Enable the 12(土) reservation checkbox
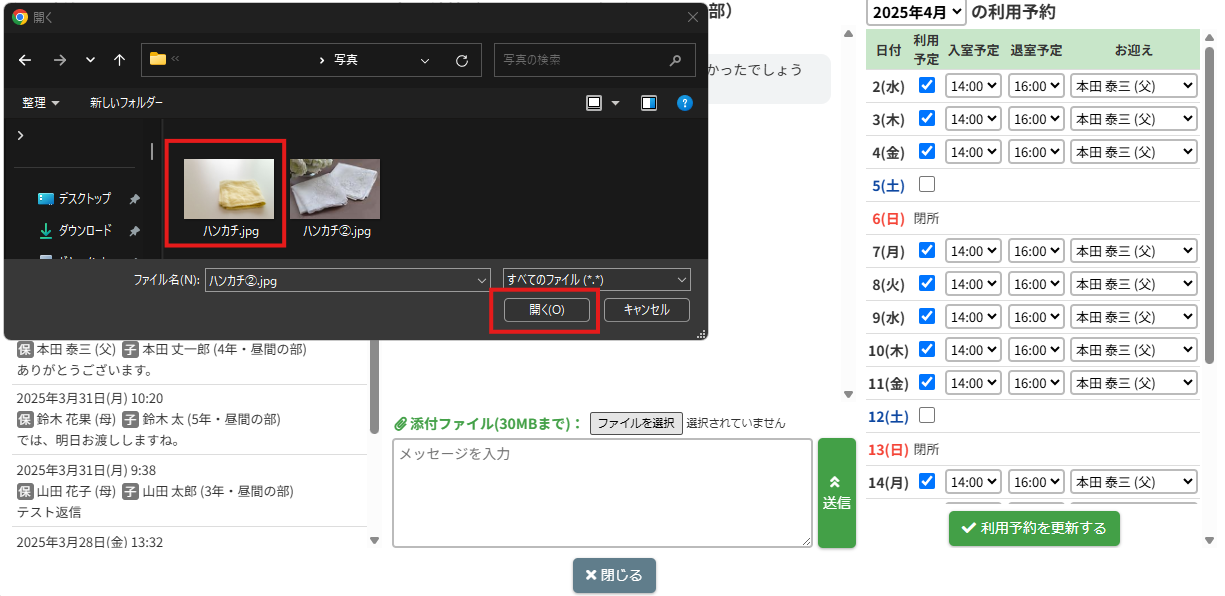This screenshot has height=596, width=1225. [x=927, y=415]
